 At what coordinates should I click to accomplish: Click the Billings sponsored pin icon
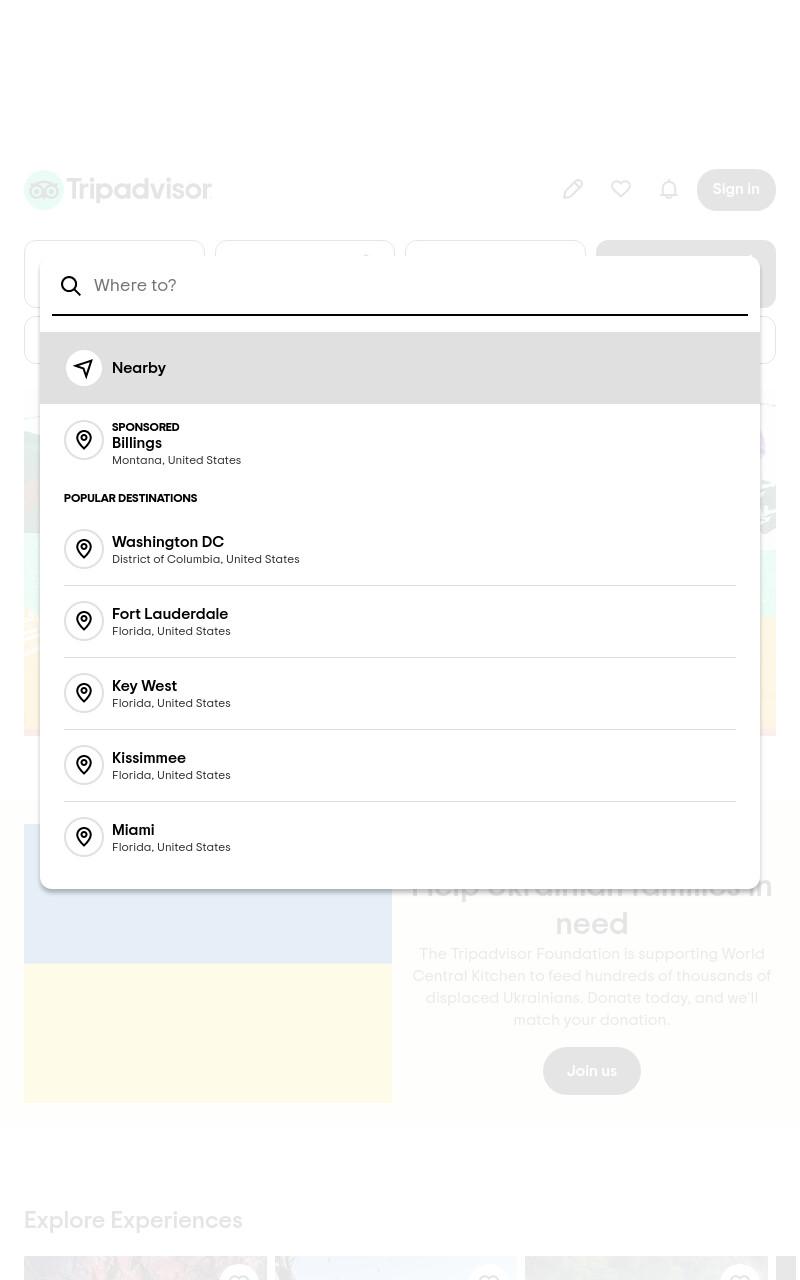[x=84, y=440]
